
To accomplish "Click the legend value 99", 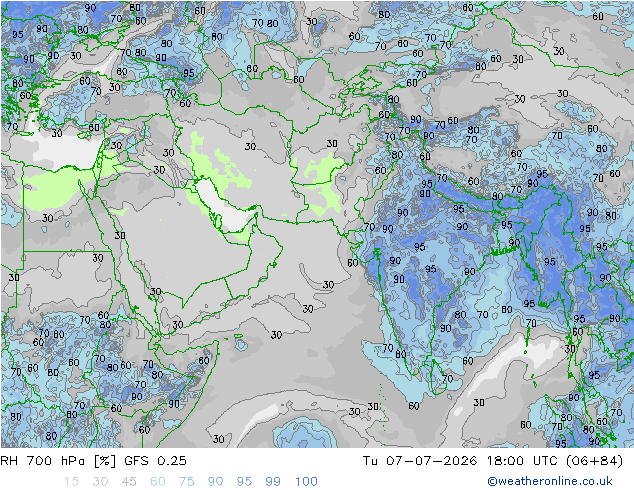I will [x=273, y=482].
